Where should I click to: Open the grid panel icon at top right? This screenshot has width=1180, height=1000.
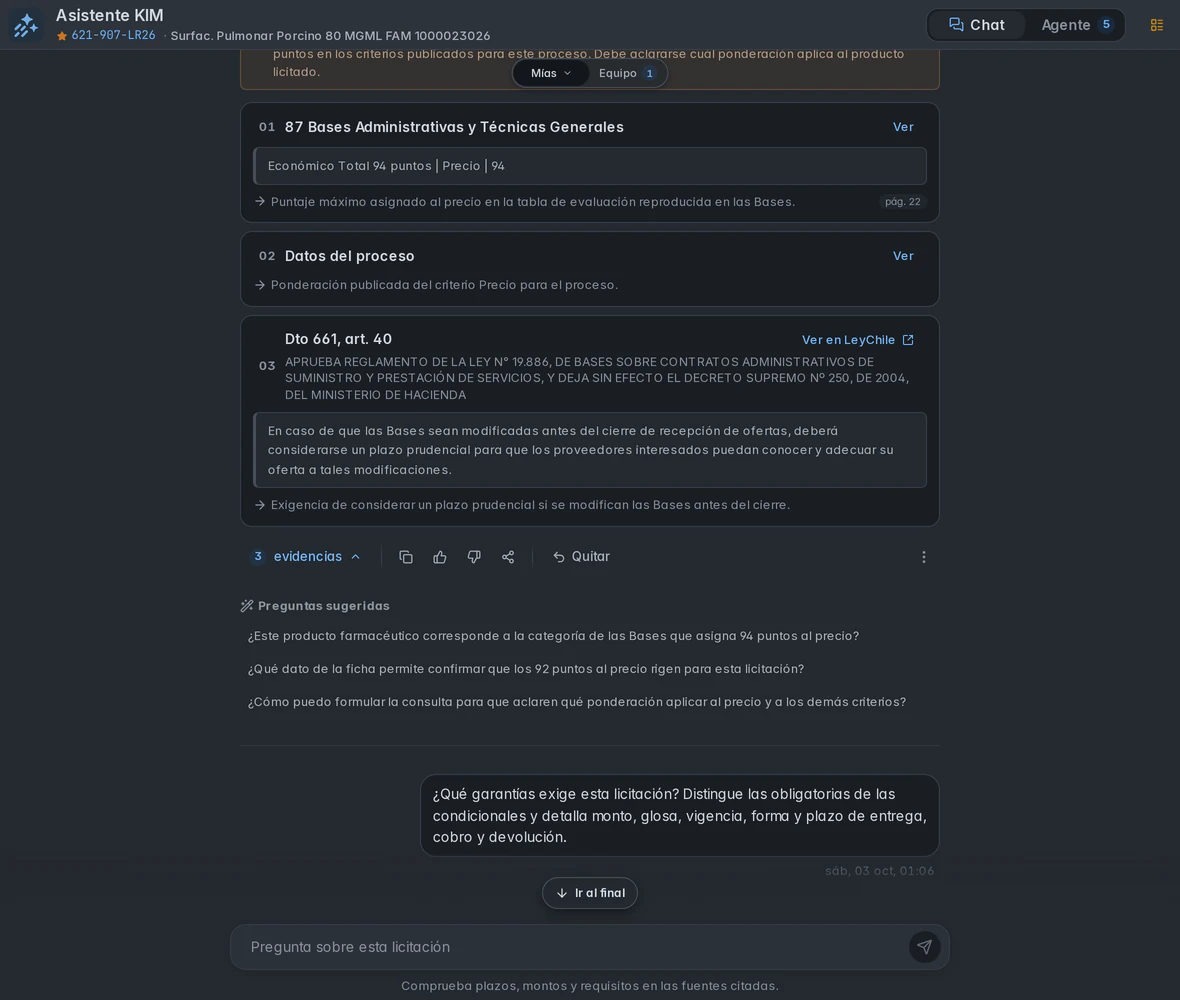(1157, 25)
